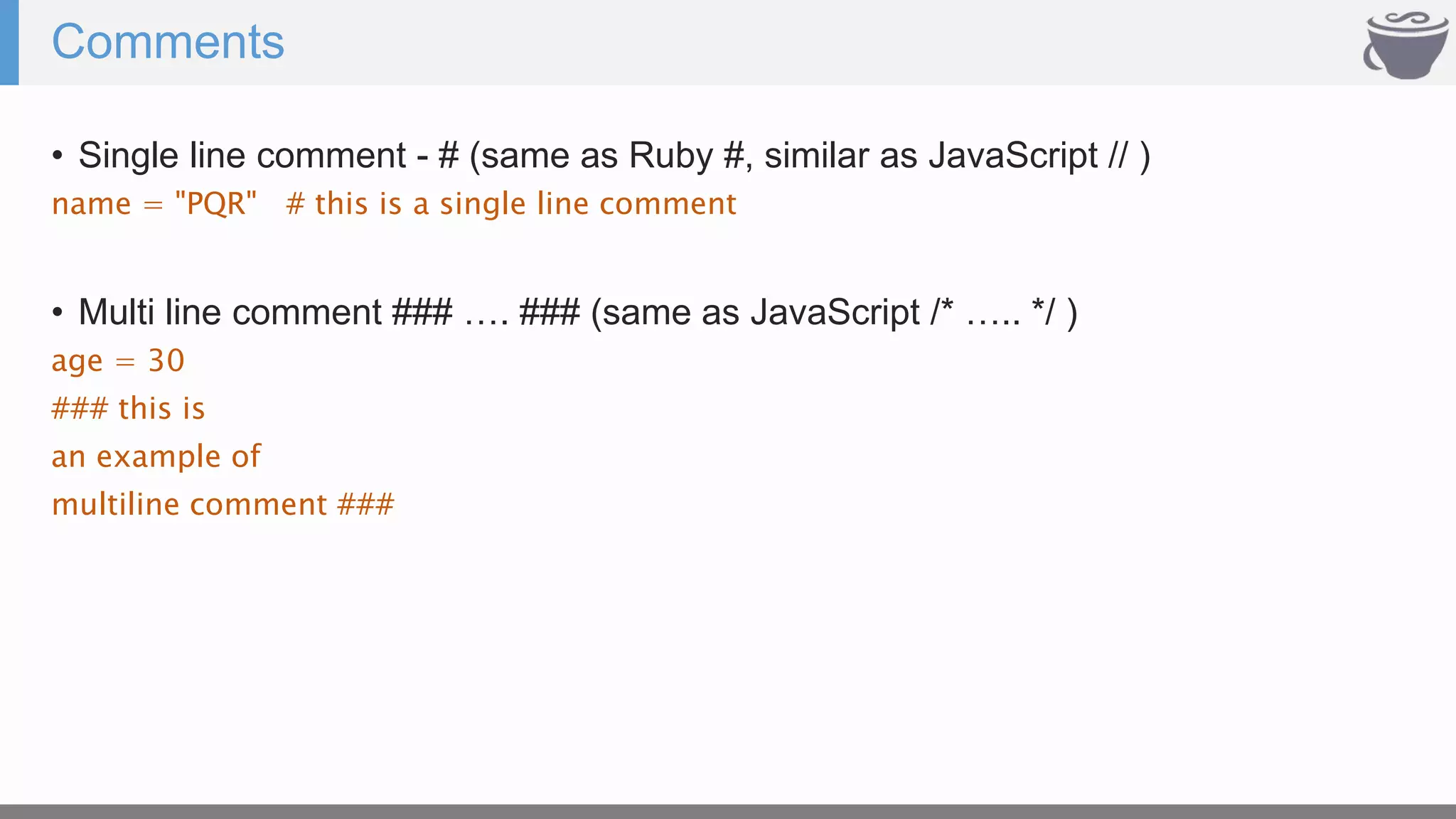Click the CoffeeScript cup logo
The image size is (1456, 819).
(1406, 45)
